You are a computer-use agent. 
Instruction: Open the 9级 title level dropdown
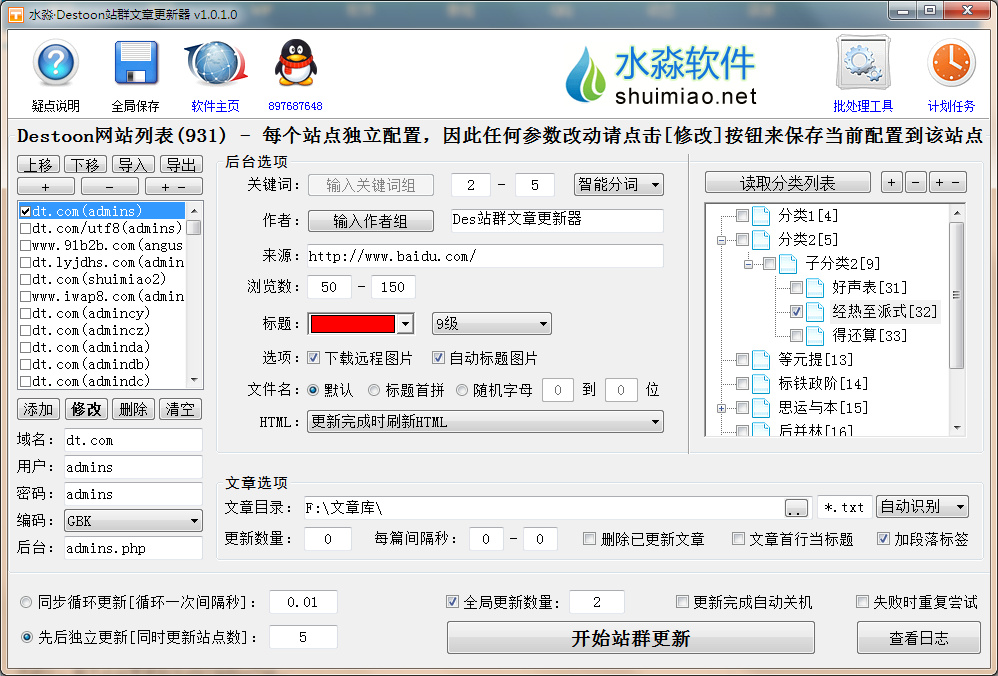pyautogui.click(x=491, y=324)
